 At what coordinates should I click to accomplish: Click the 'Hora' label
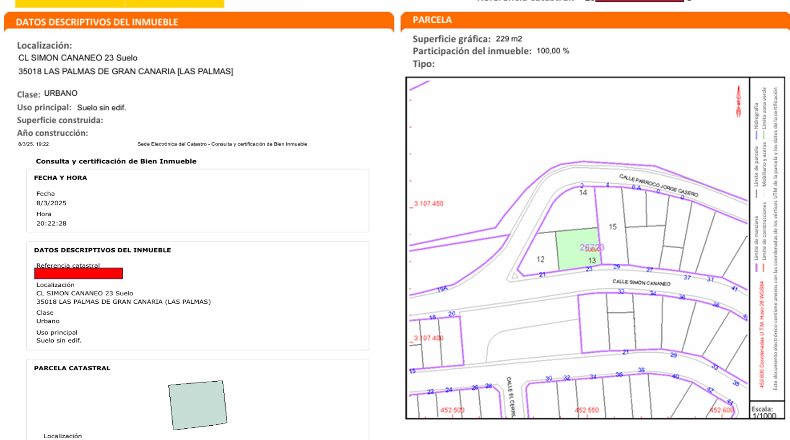(44, 214)
